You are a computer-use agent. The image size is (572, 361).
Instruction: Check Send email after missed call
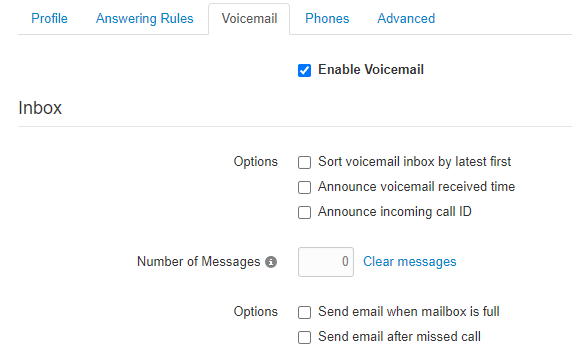(304, 337)
